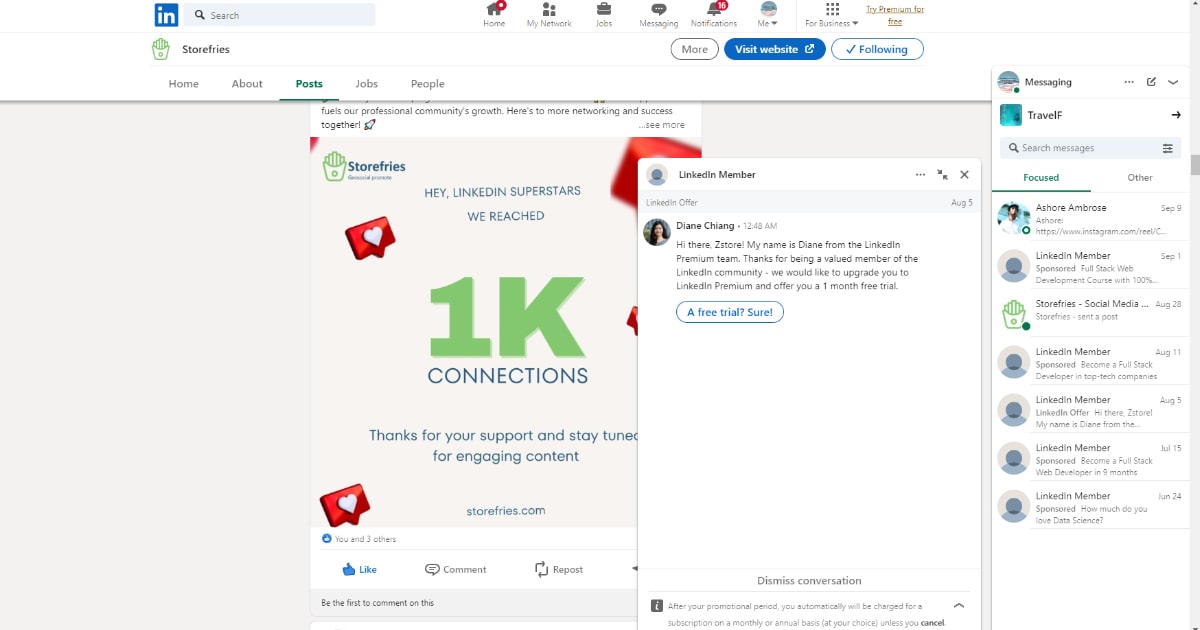Image resolution: width=1200 pixels, height=630 pixels.
Task: Click compose new message icon
Action: tap(1151, 82)
